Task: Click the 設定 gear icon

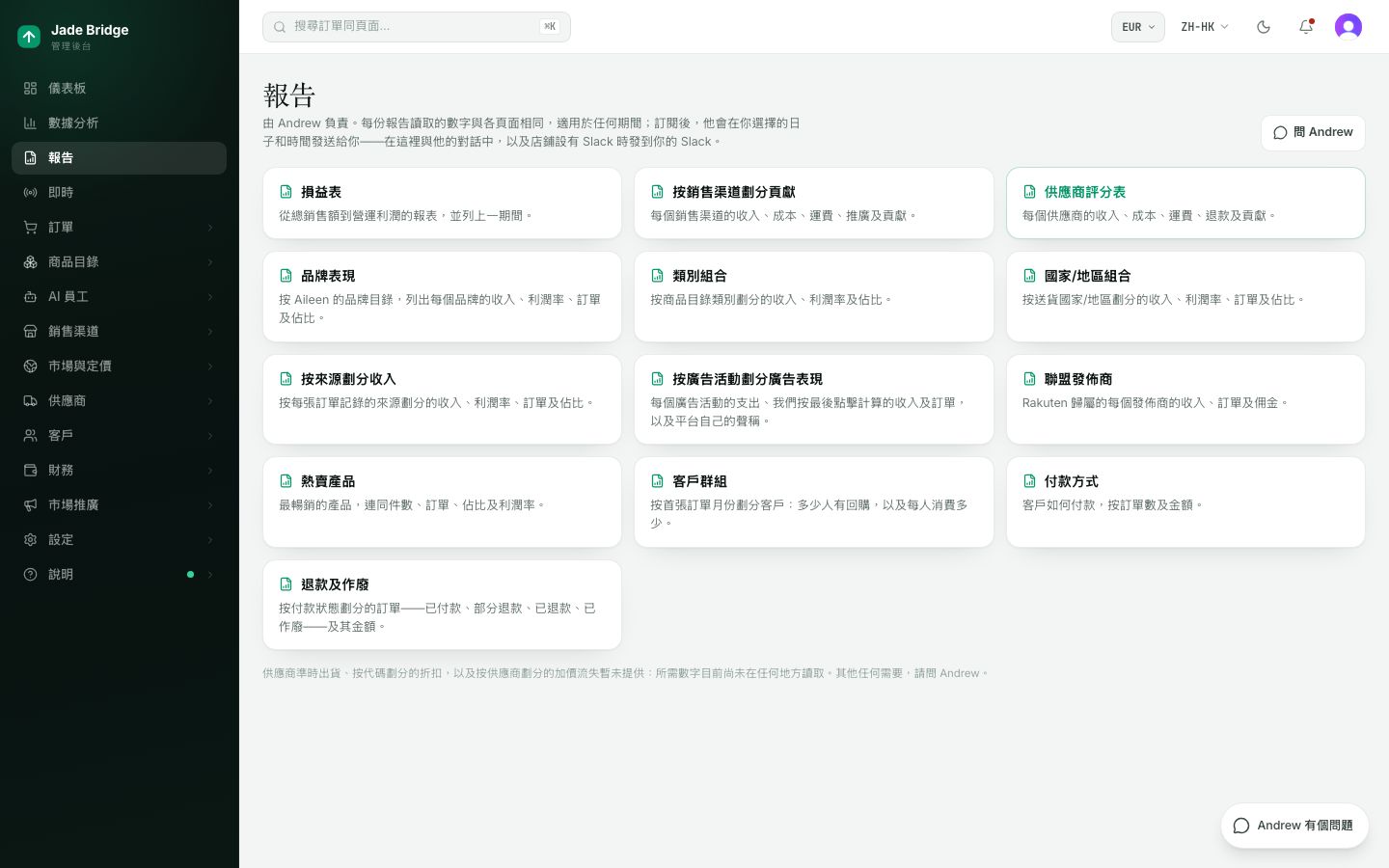Action: [30, 539]
